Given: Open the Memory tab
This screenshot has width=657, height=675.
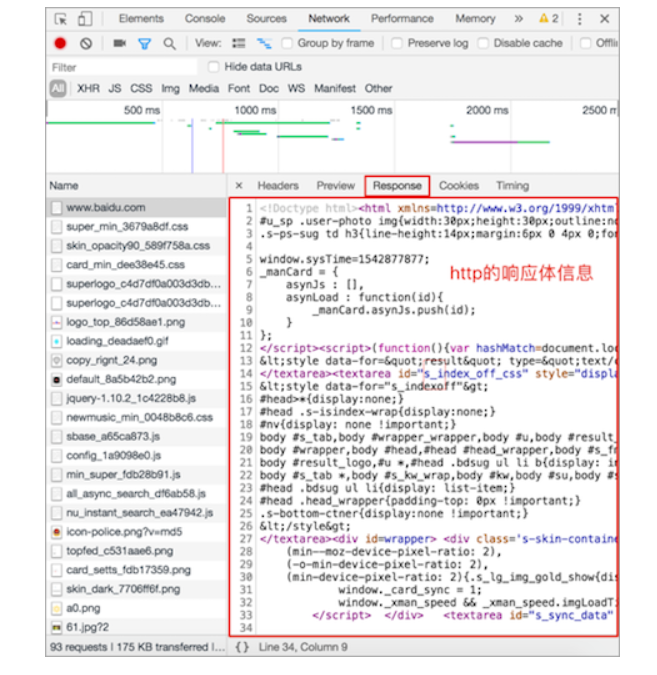Looking at the screenshot, I should 475,19.
